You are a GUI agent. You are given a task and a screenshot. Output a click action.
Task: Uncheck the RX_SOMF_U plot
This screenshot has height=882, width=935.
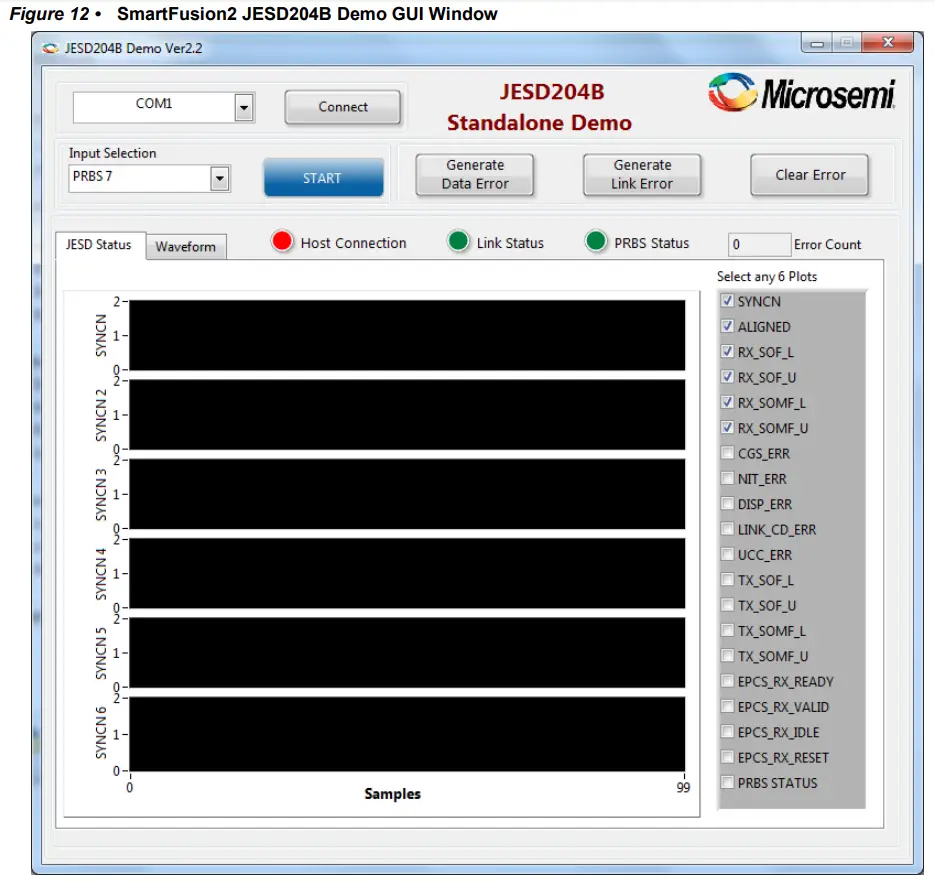tap(728, 428)
